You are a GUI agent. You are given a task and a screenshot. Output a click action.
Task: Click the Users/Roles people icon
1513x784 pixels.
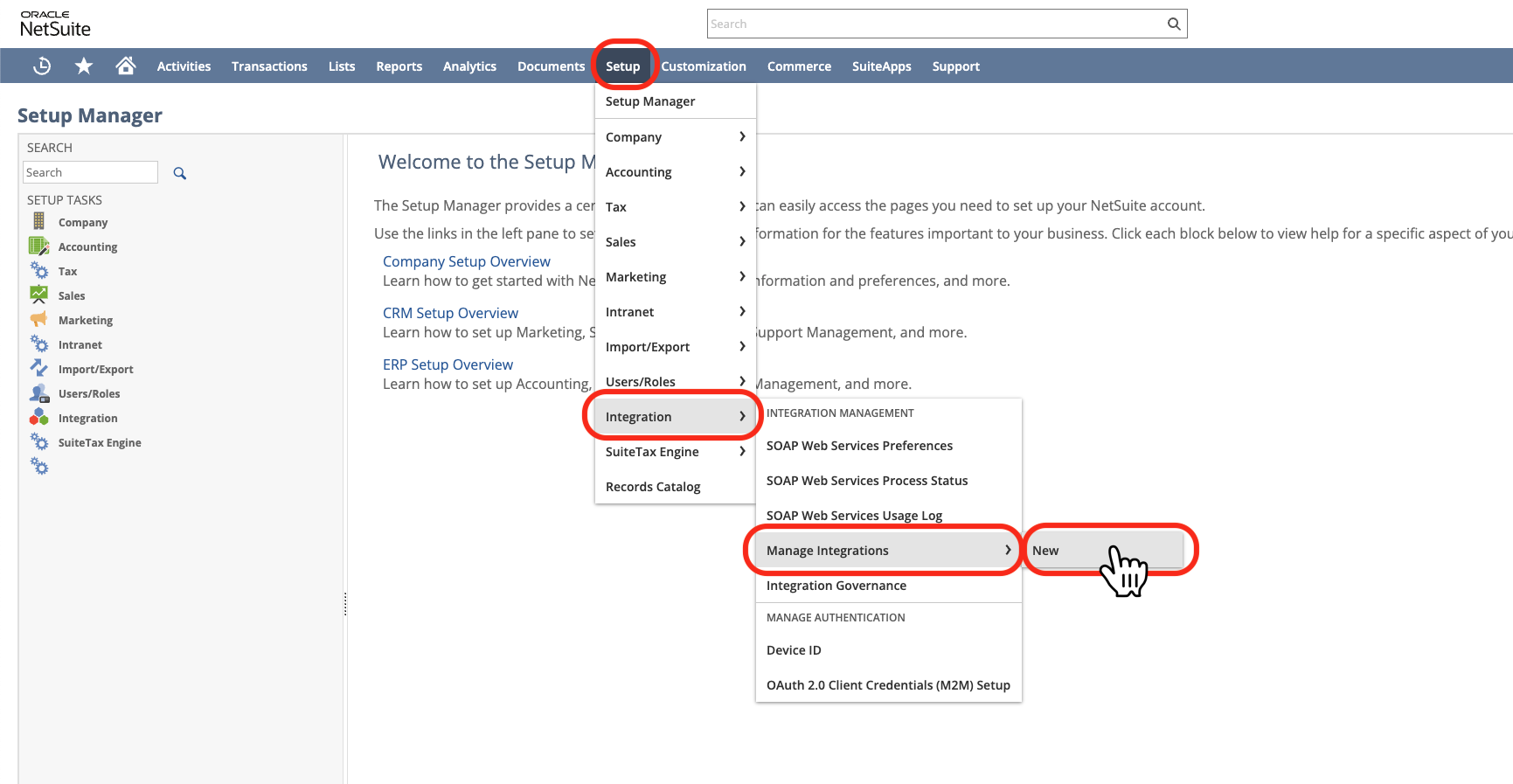tap(39, 392)
